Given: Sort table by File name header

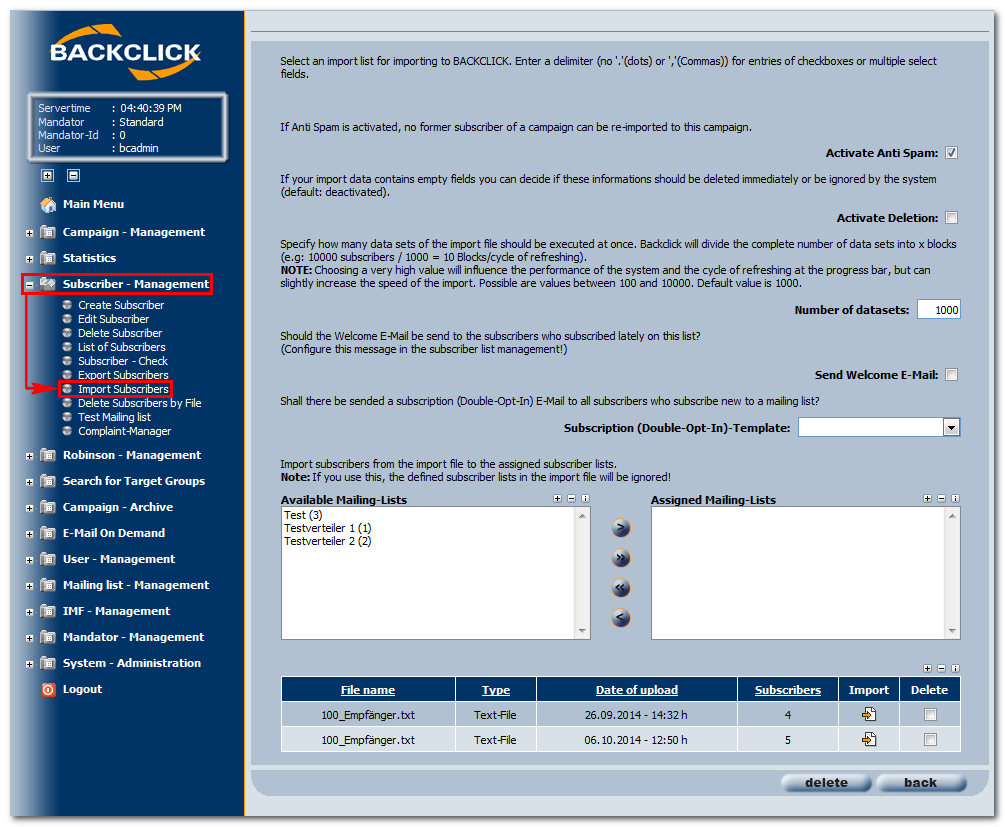Looking at the screenshot, I should point(368,690).
